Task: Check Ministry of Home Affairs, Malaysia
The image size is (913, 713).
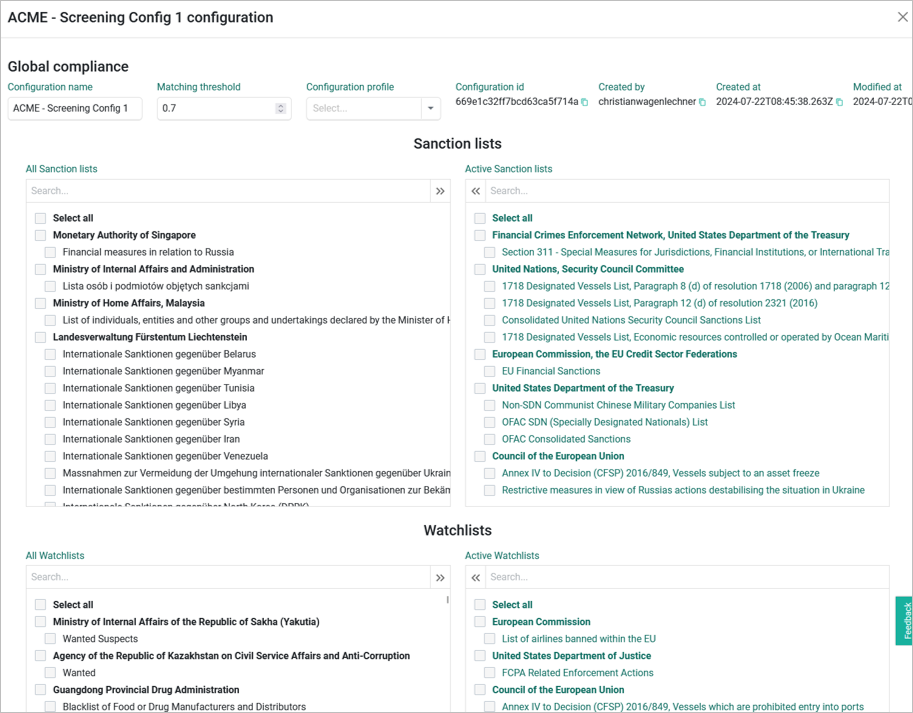Action: click(40, 303)
